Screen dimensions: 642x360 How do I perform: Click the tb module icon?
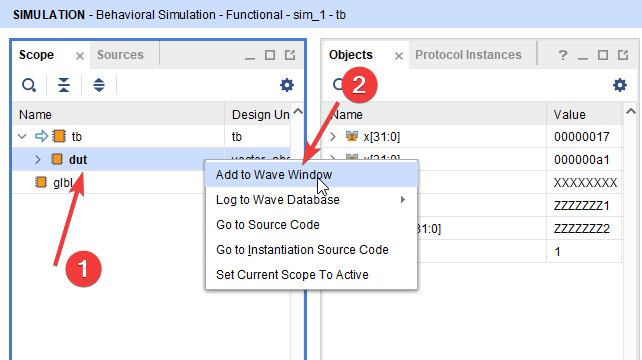[59, 136]
